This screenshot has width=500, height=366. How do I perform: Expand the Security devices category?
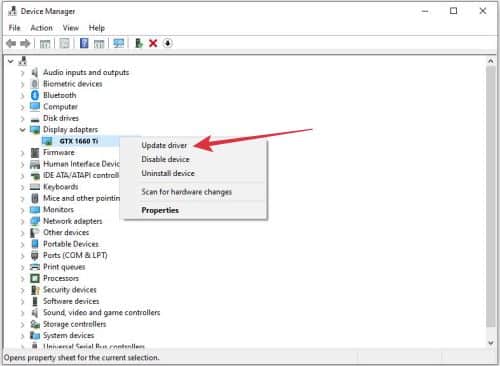pos(22,290)
